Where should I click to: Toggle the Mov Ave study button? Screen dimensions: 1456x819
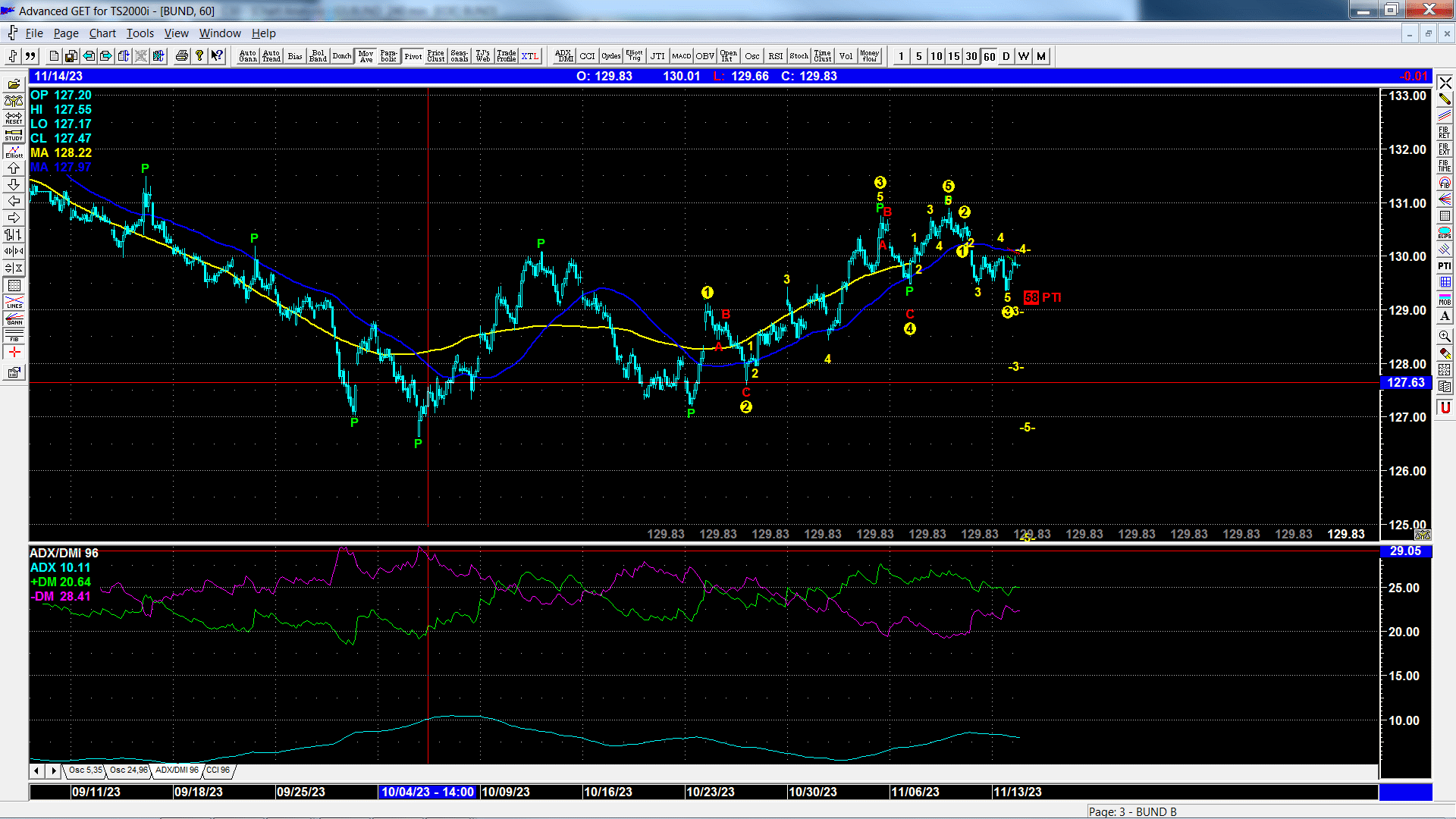(x=366, y=56)
